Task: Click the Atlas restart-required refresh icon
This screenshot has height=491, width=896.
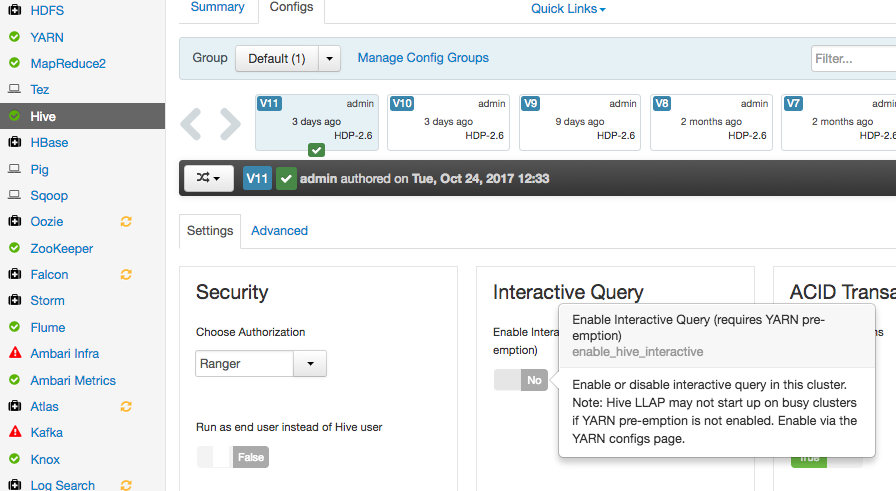Action: [x=126, y=406]
